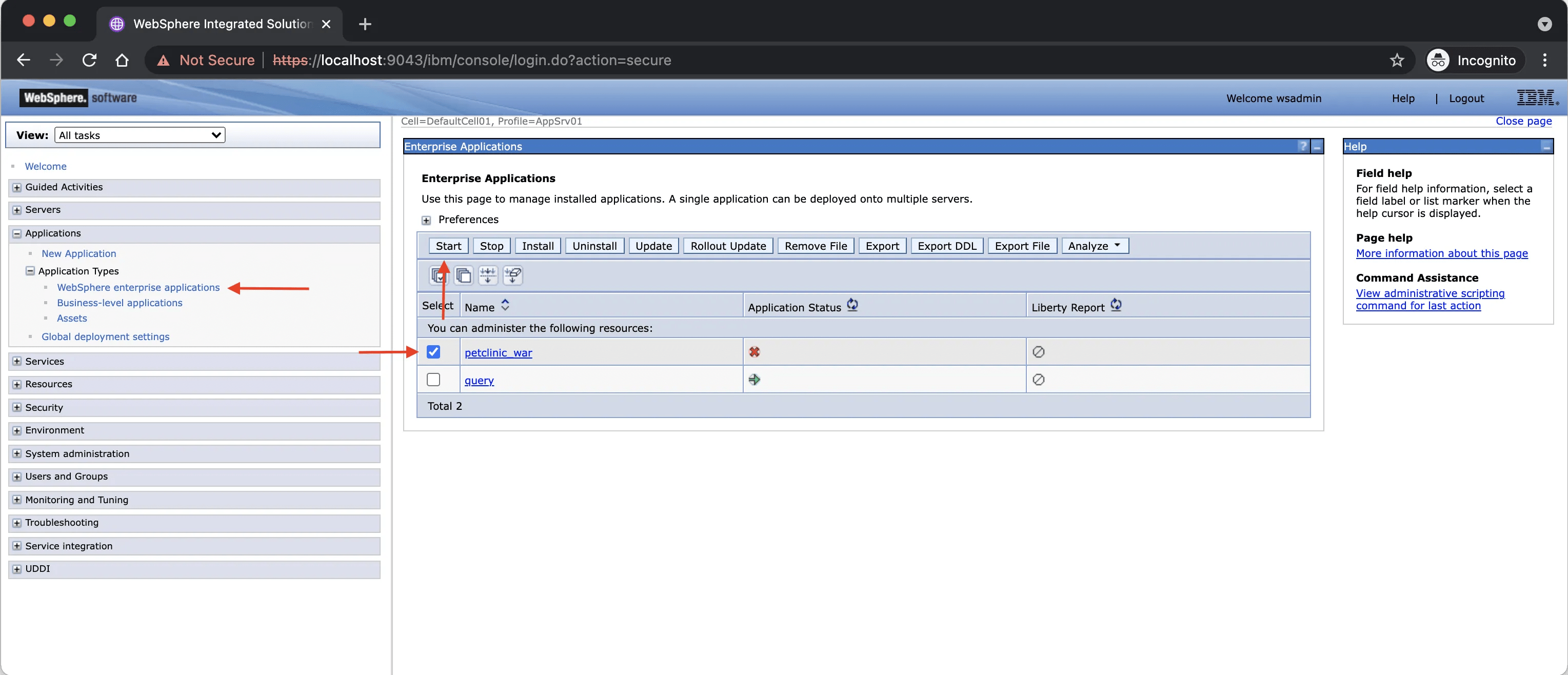Image resolution: width=1568 pixels, height=675 pixels.
Task: Click the Liberty Report icon for petclinic_war
Action: click(1039, 352)
